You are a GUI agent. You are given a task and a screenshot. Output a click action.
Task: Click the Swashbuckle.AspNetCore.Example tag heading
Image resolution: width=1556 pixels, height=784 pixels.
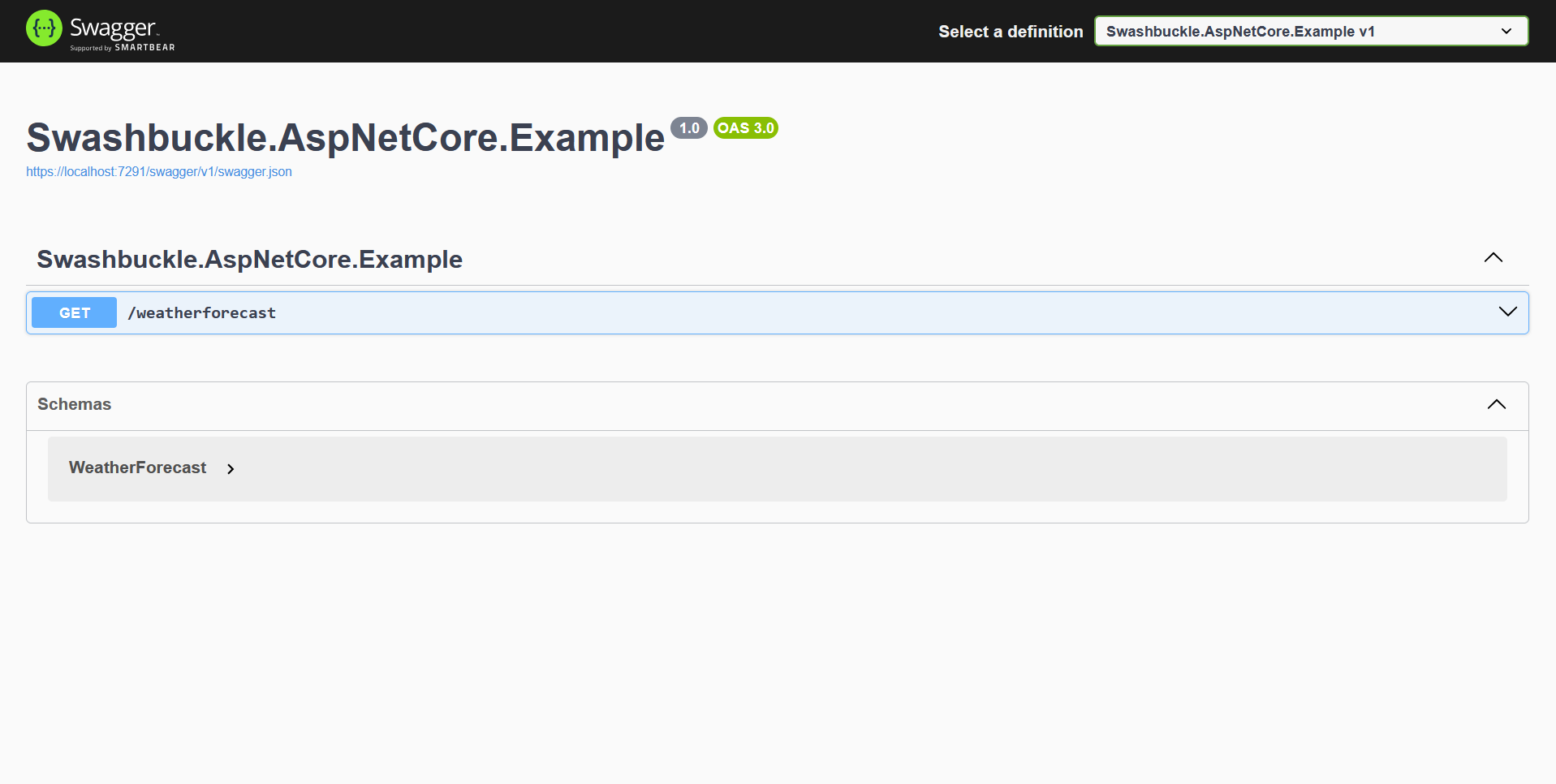(249, 259)
